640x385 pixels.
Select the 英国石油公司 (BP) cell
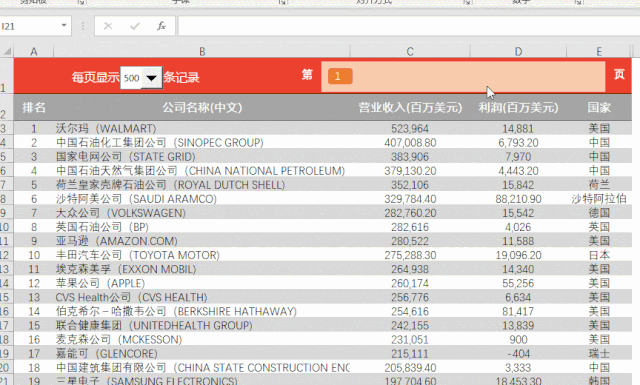(202, 227)
